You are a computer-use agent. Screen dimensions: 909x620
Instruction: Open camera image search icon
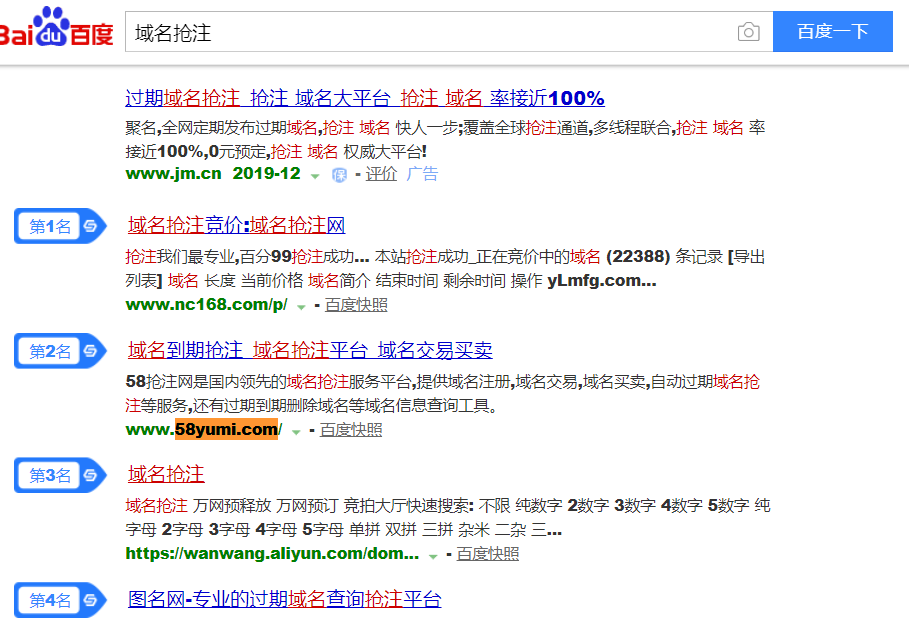click(748, 32)
